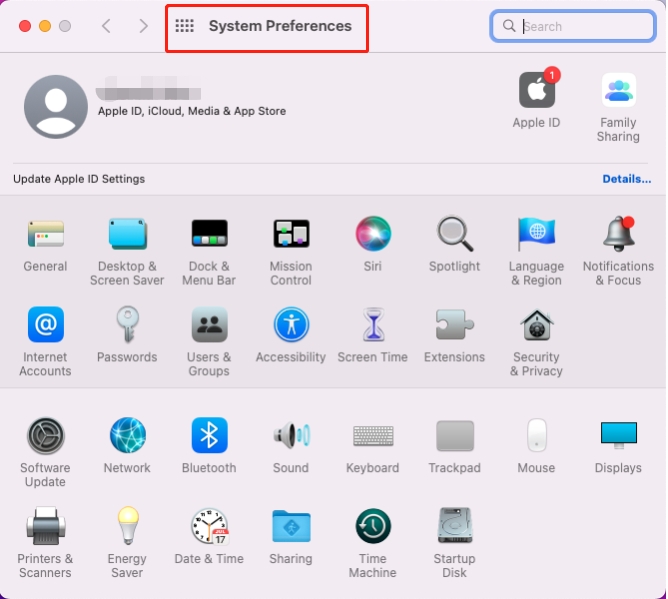Show all preferences using grid button

click(x=184, y=26)
